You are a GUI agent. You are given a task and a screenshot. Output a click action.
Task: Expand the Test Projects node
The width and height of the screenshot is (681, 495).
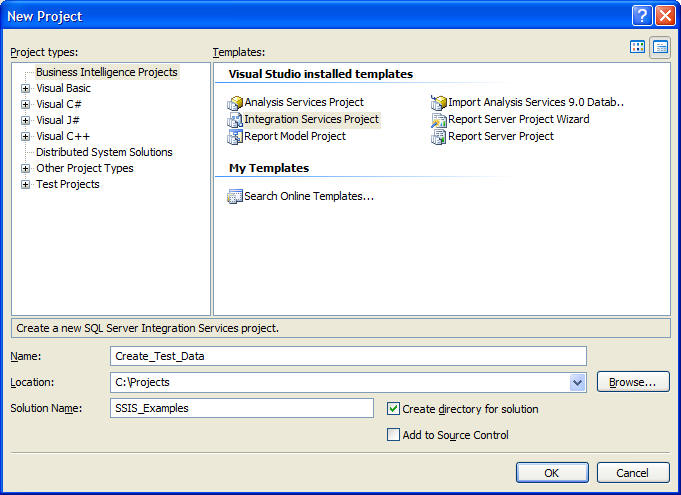pyautogui.click(x=26, y=185)
